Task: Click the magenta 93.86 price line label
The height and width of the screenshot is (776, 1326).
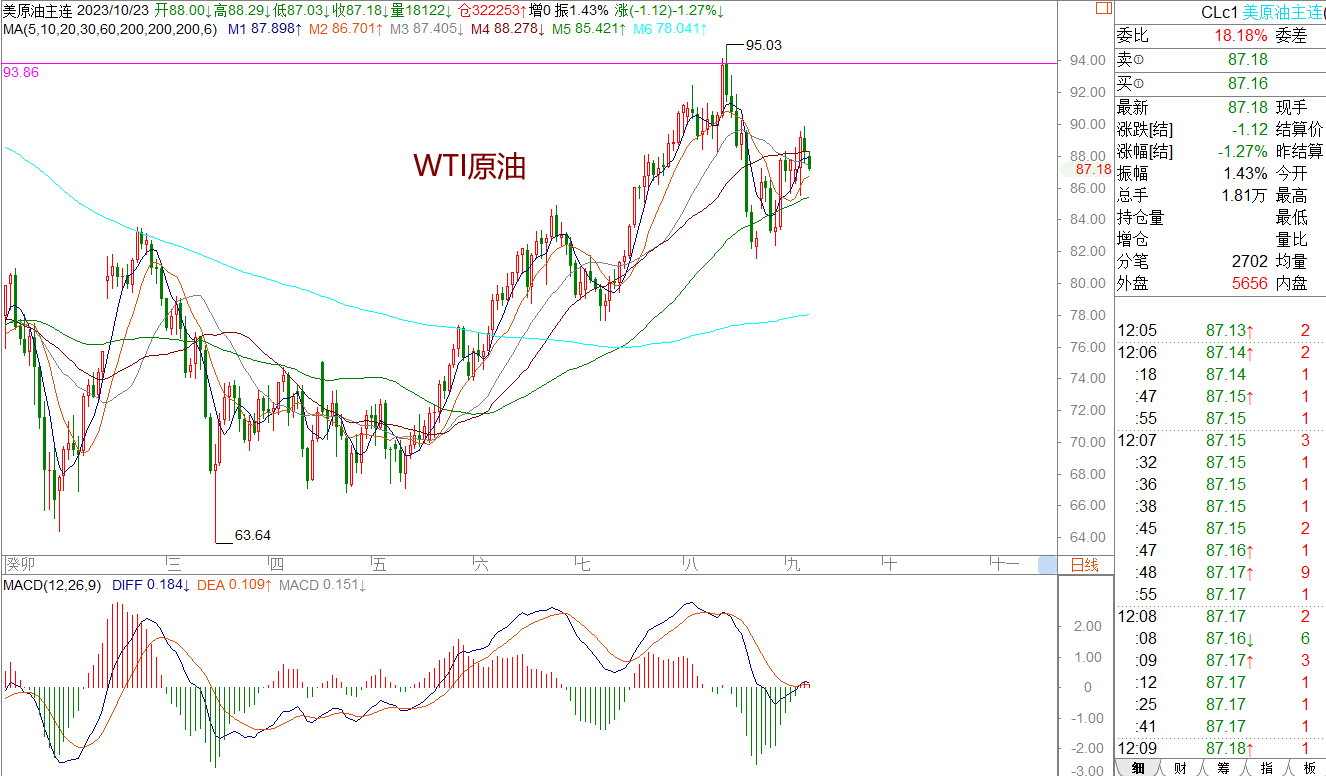Action: click(21, 72)
